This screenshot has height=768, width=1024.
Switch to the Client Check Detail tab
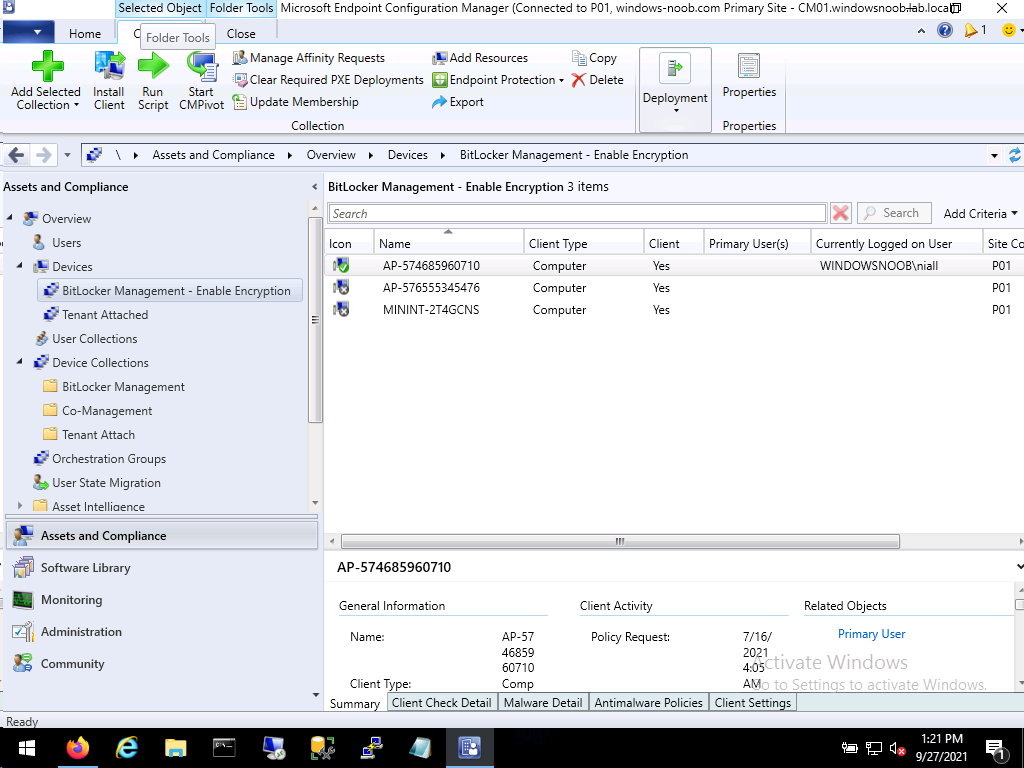coord(441,703)
